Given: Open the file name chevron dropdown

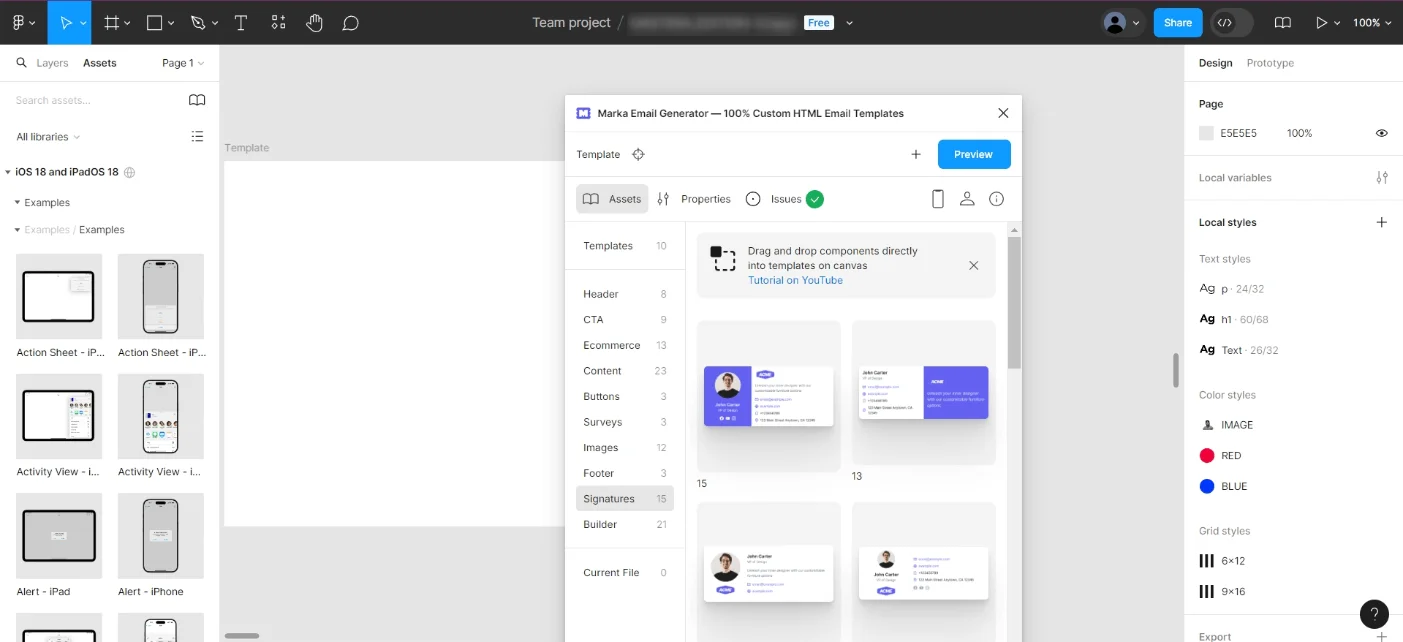Looking at the screenshot, I should pos(850,22).
